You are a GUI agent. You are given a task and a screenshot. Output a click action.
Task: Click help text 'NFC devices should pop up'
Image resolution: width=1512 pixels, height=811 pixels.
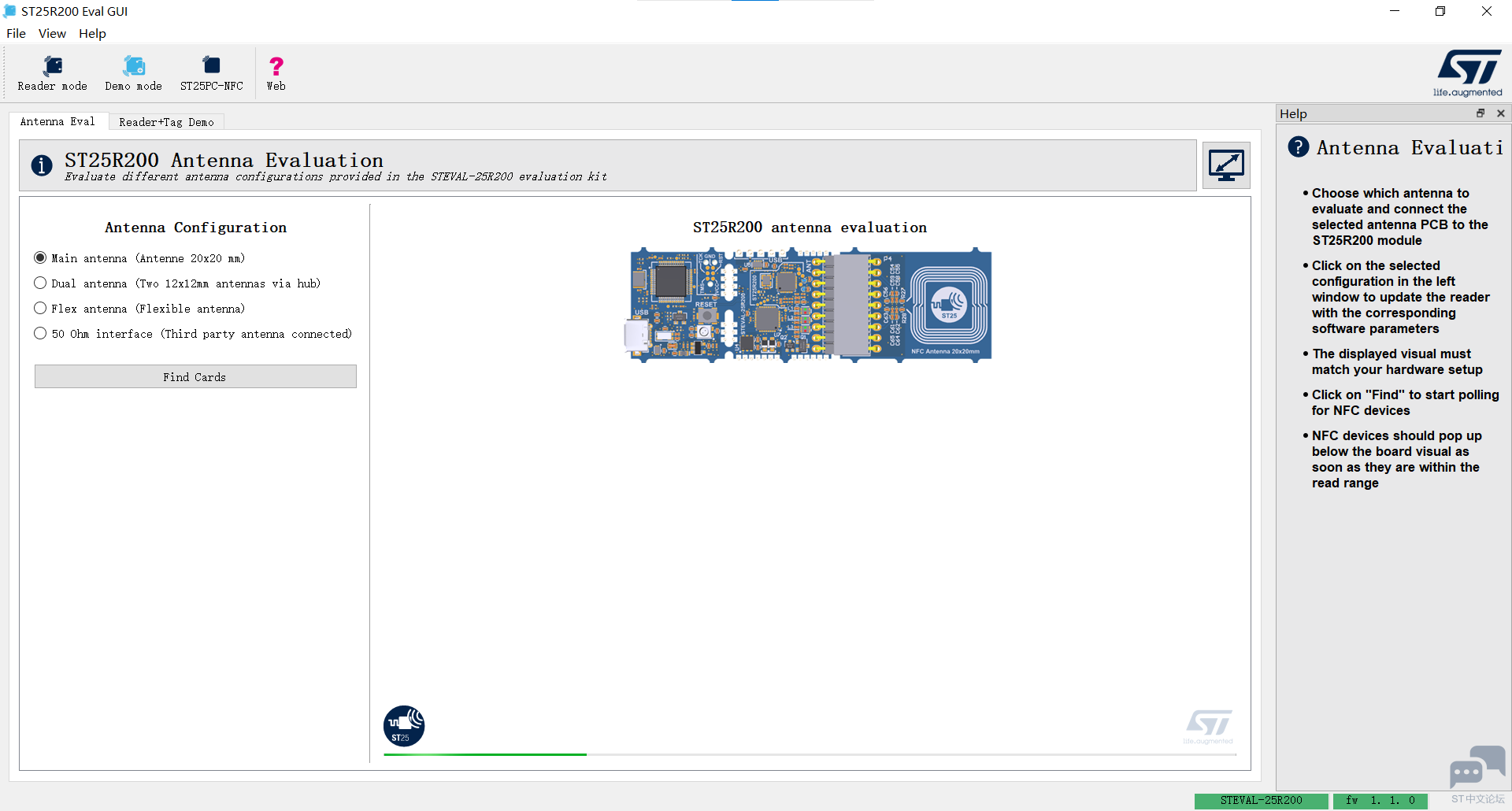tap(1396, 459)
